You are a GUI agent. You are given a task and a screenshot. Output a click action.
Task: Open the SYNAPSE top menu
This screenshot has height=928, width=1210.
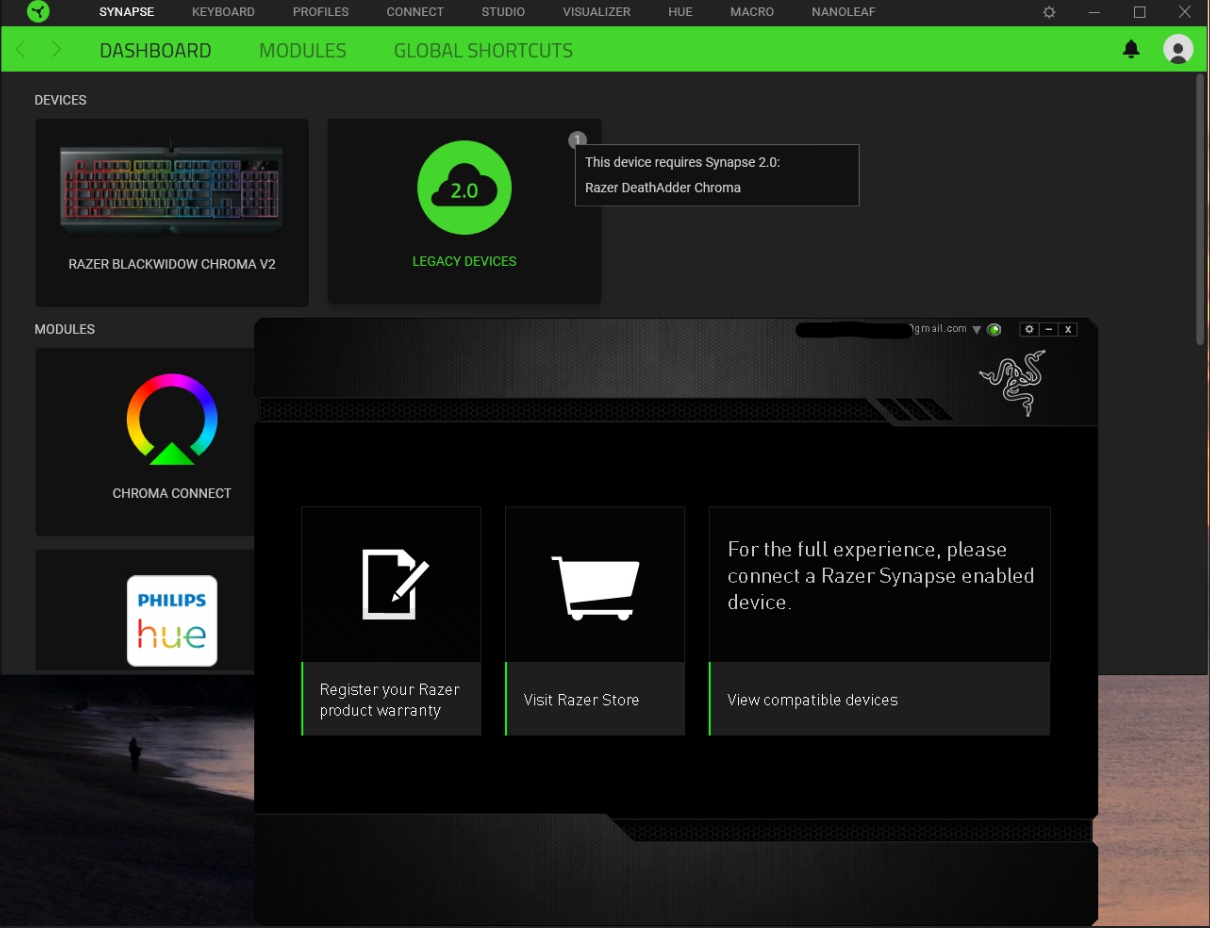click(127, 12)
